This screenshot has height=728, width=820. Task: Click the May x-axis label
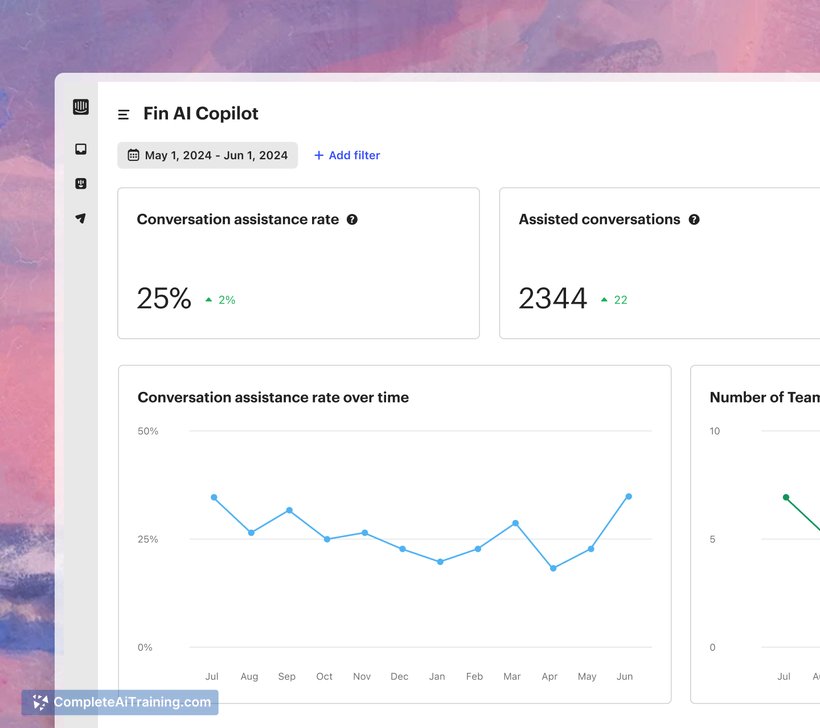587,677
